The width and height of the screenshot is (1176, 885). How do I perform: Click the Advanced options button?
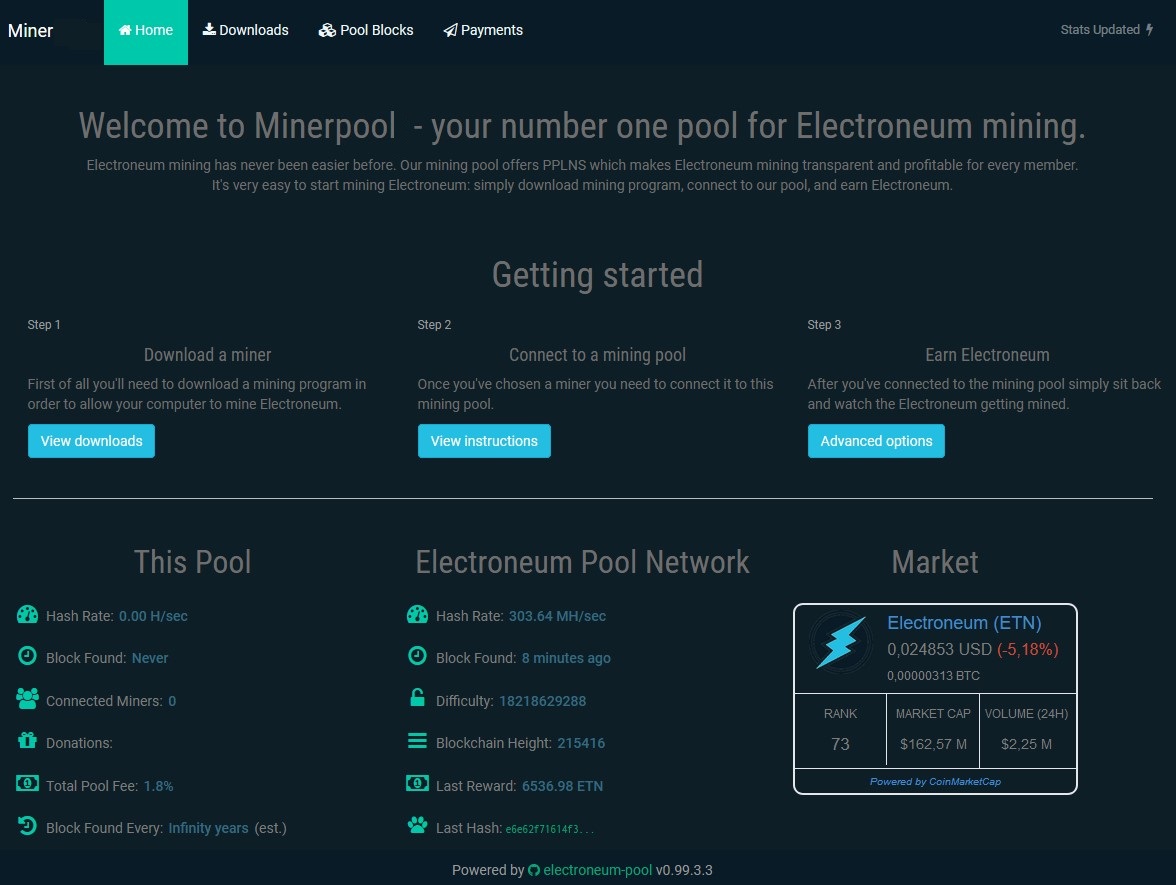coord(876,441)
